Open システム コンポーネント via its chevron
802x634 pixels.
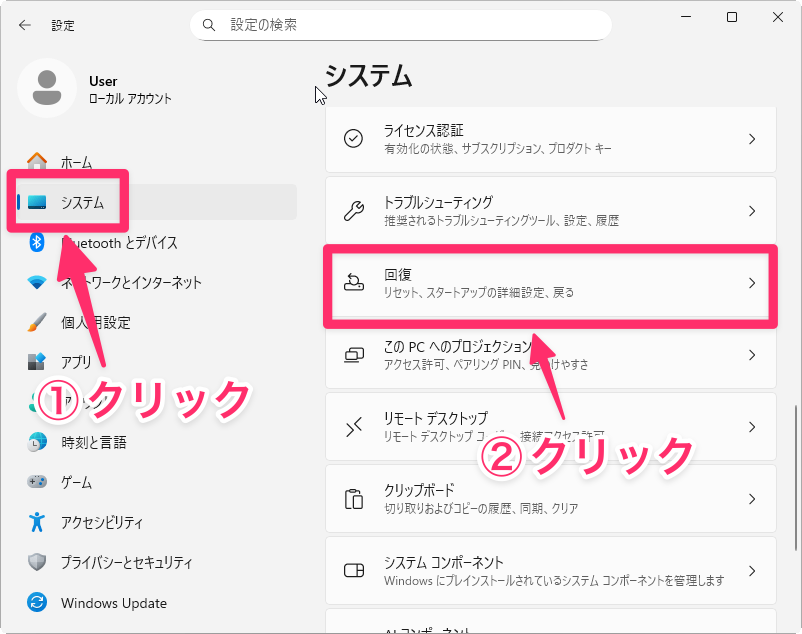pyautogui.click(x=752, y=571)
